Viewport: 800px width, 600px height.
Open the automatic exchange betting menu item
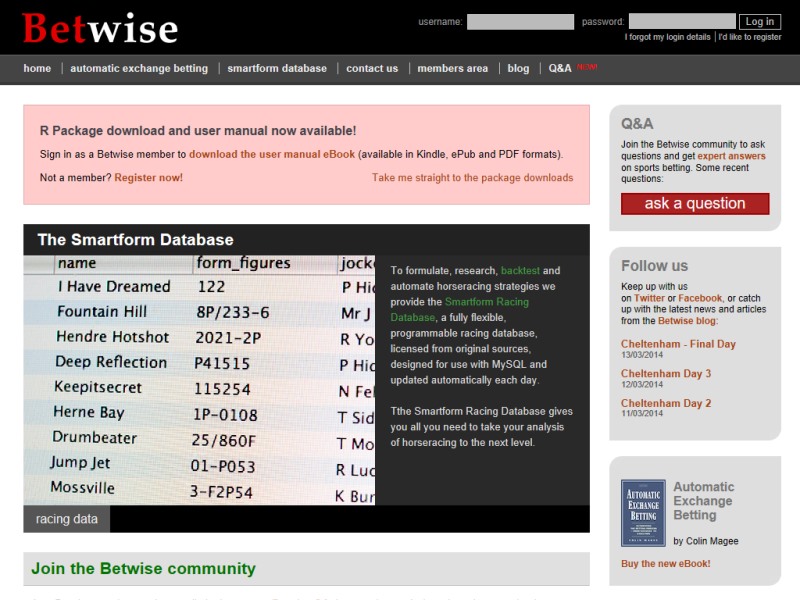coord(139,68)
